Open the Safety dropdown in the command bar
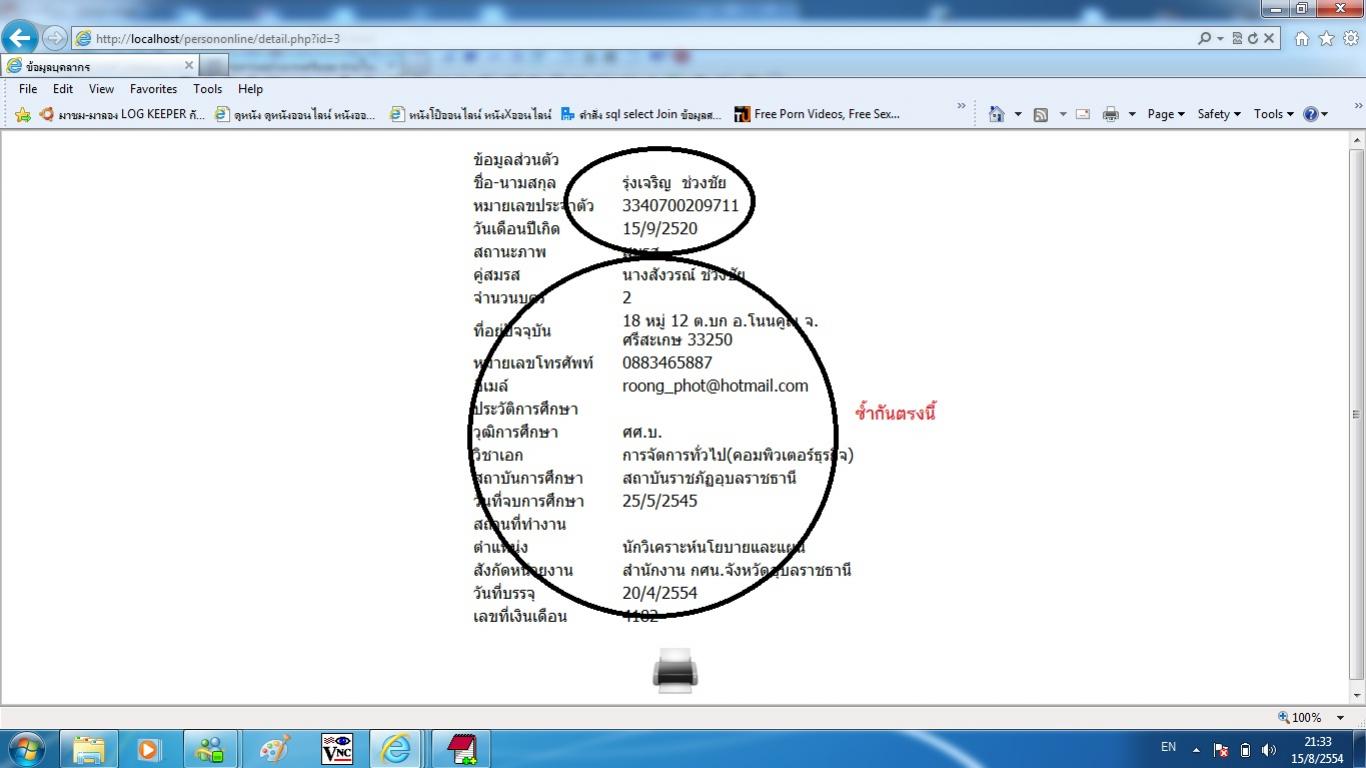 pyautogui.click(x=1219, y=114)
